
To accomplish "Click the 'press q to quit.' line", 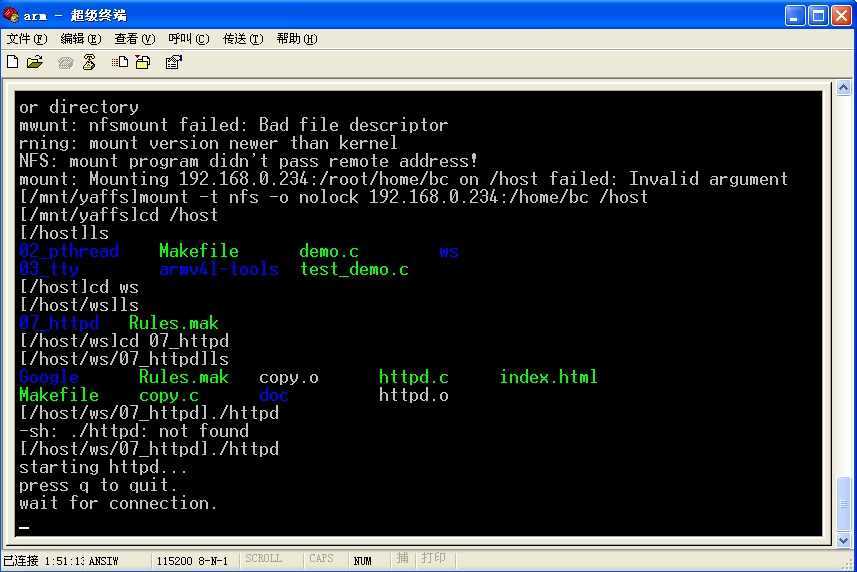I will pyautogui.click(x=98, y=485).
